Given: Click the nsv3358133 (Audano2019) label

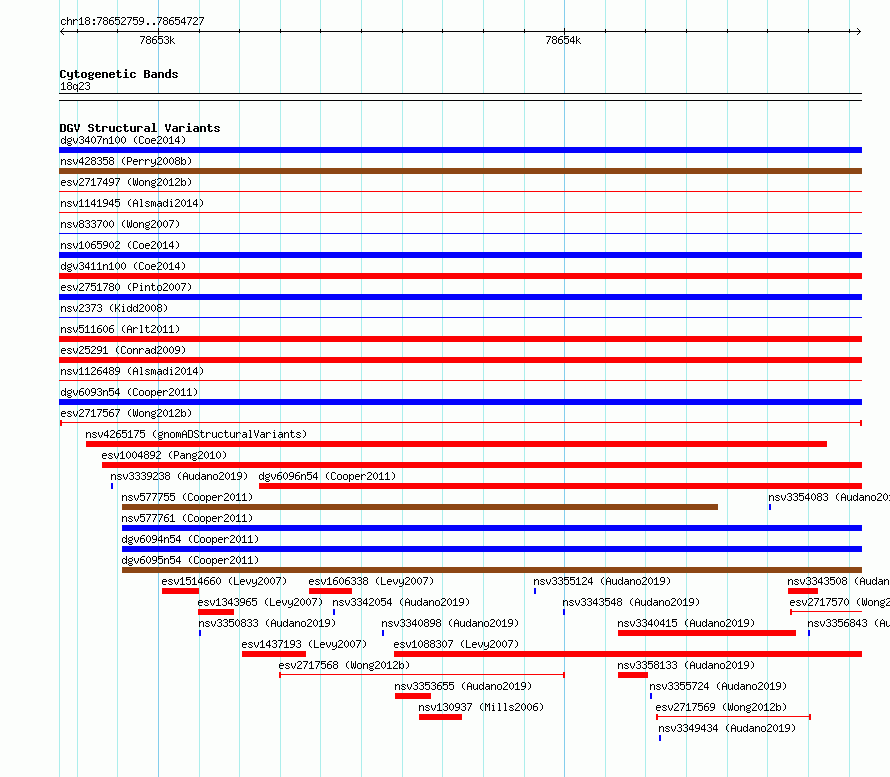Looking at the screenshot, I should point(686,665).
